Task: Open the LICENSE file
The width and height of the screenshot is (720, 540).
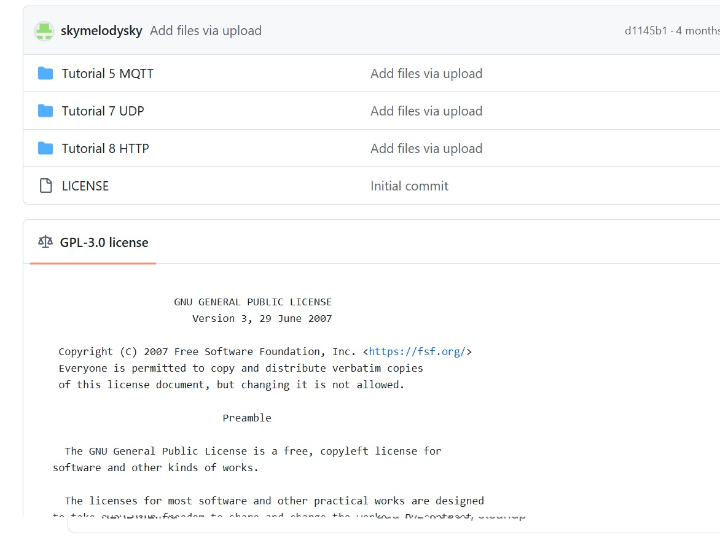Action: (85, 186)
